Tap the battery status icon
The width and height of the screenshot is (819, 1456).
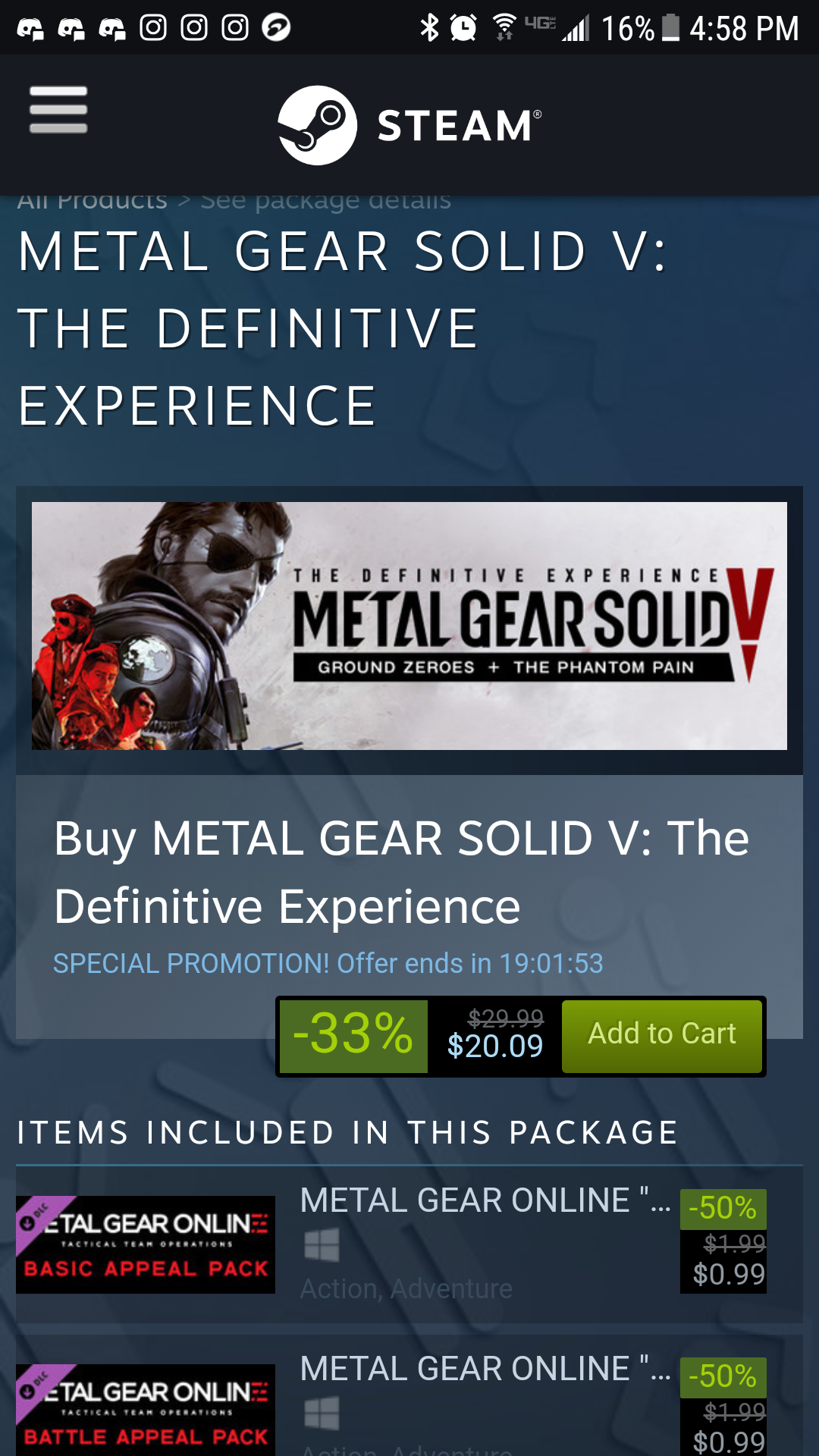point(670,28)
